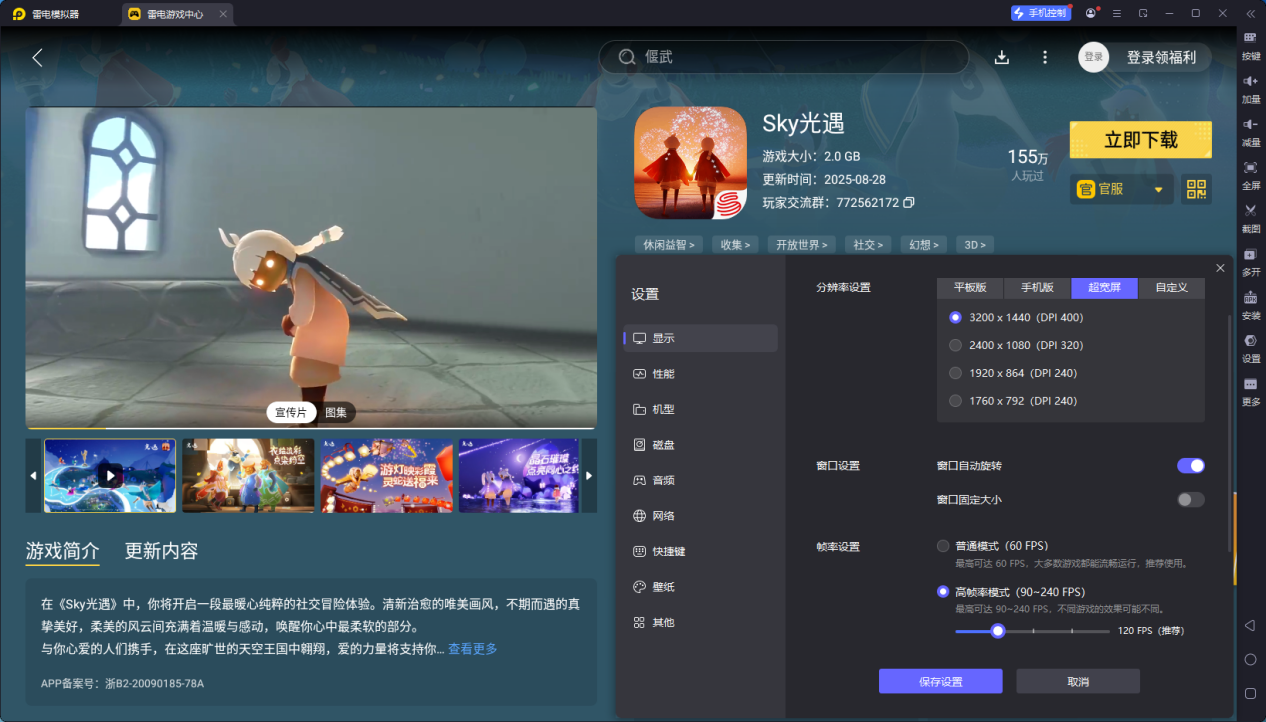Expand the 幻想 tag
The image size is (1266, 722).
coord(923,245)
